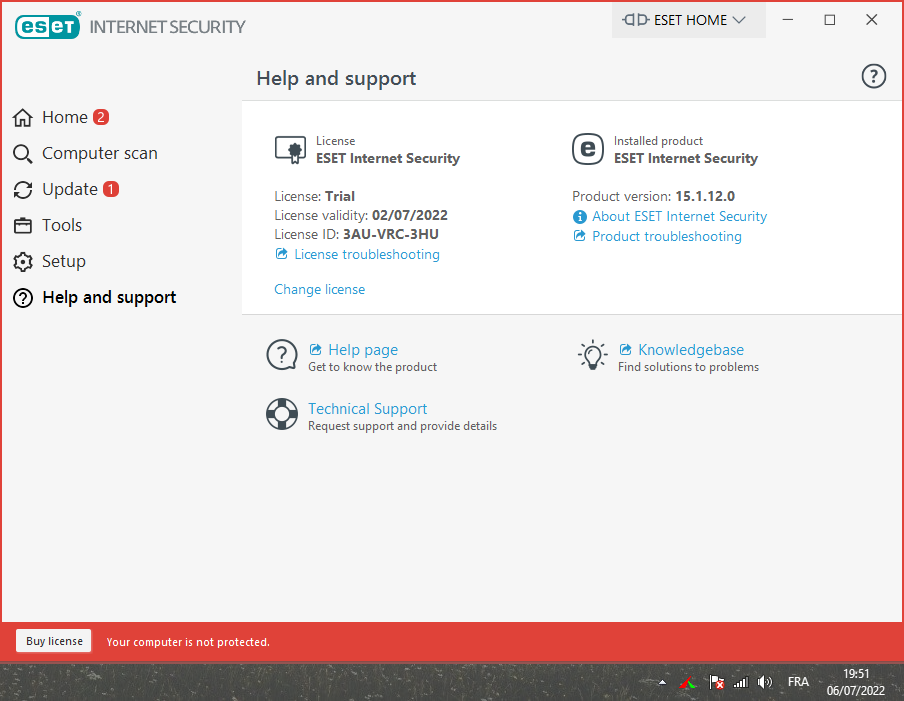Click the red 1 badge next to Update
Screen dimensions: 904x701
click(111, 189)
